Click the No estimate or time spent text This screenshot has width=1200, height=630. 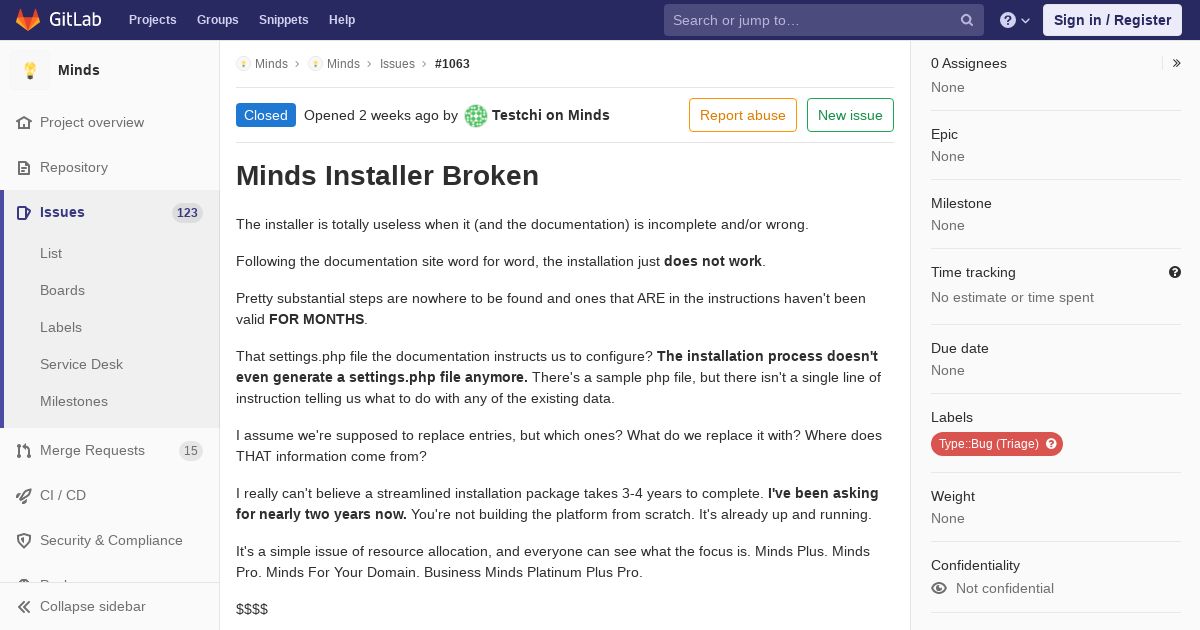pyautogui.click(x=1012, y=297)
